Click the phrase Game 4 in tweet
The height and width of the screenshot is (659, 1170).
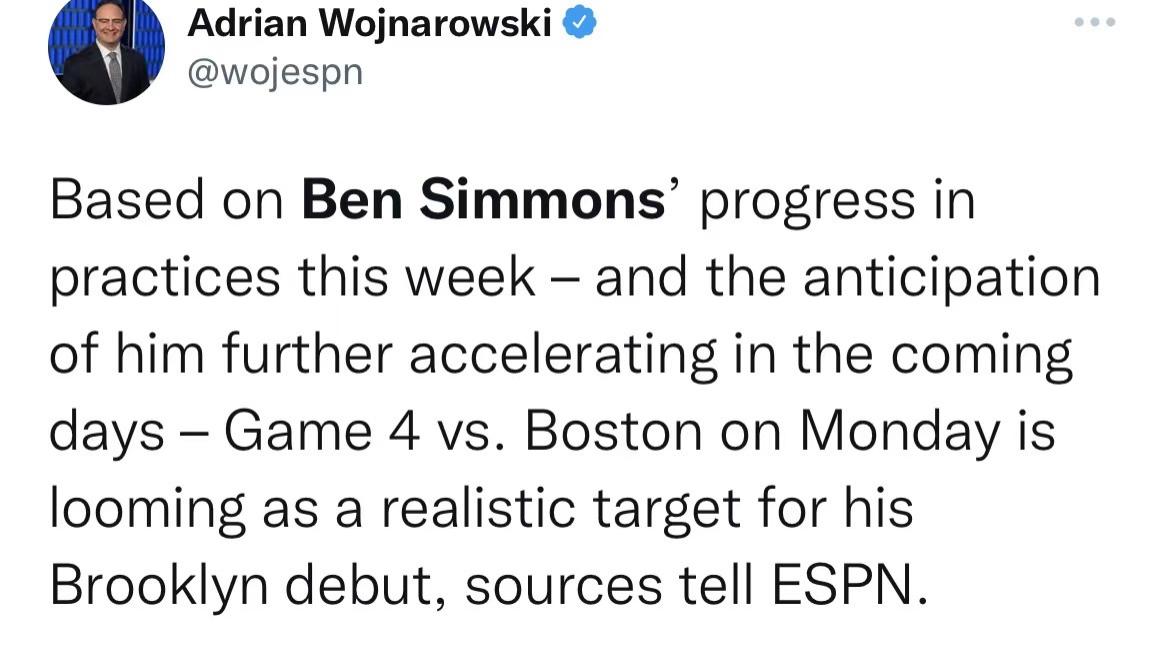(322, 431)
